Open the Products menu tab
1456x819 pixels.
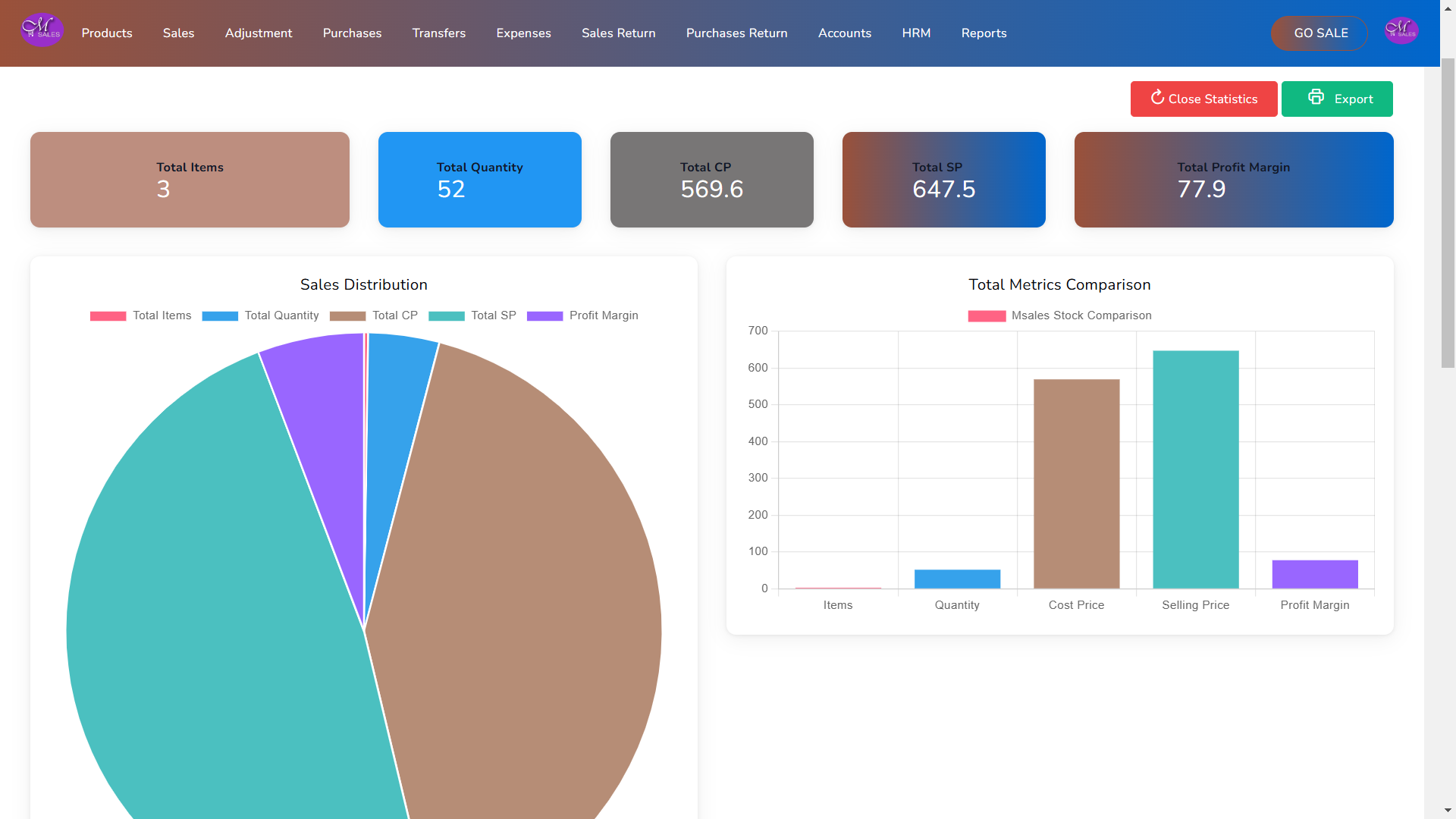pos(106,33)
